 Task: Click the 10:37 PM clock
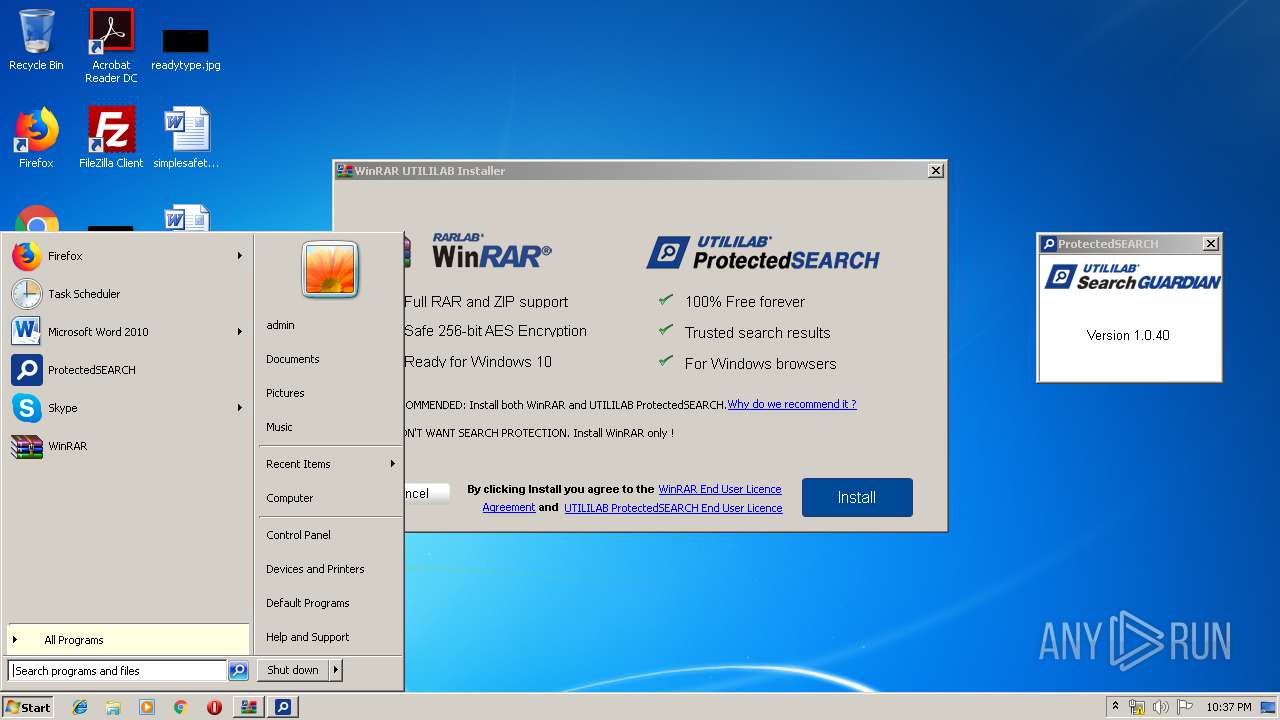(x=1228, y=707)
